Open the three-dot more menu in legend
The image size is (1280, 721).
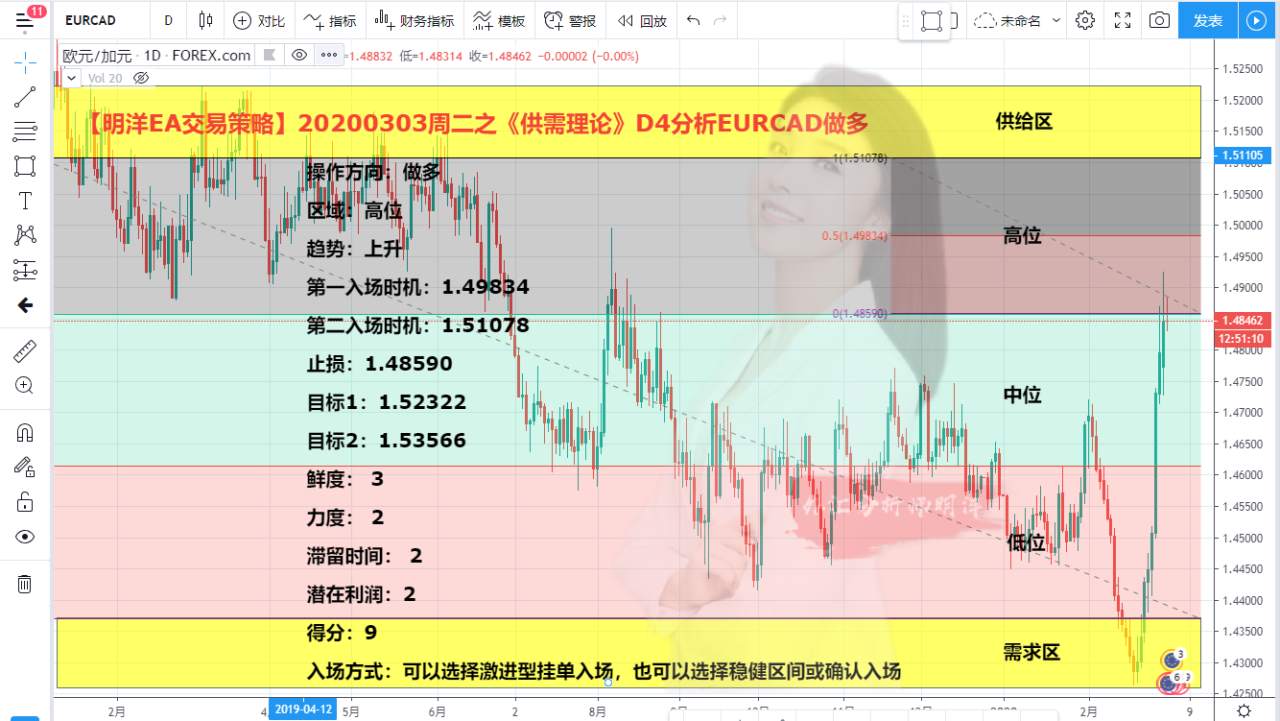coord(329,55)
